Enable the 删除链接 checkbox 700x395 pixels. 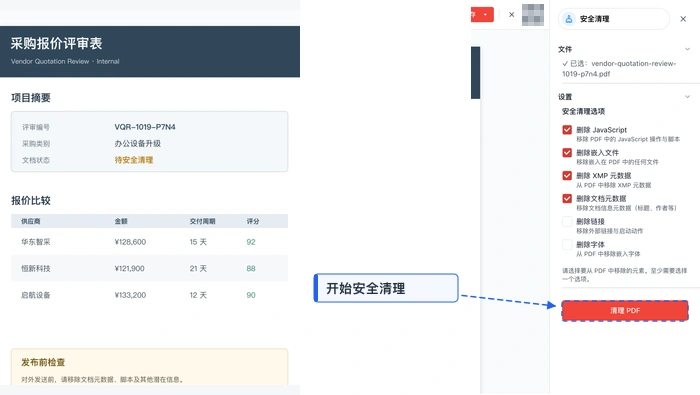[567, 221]
